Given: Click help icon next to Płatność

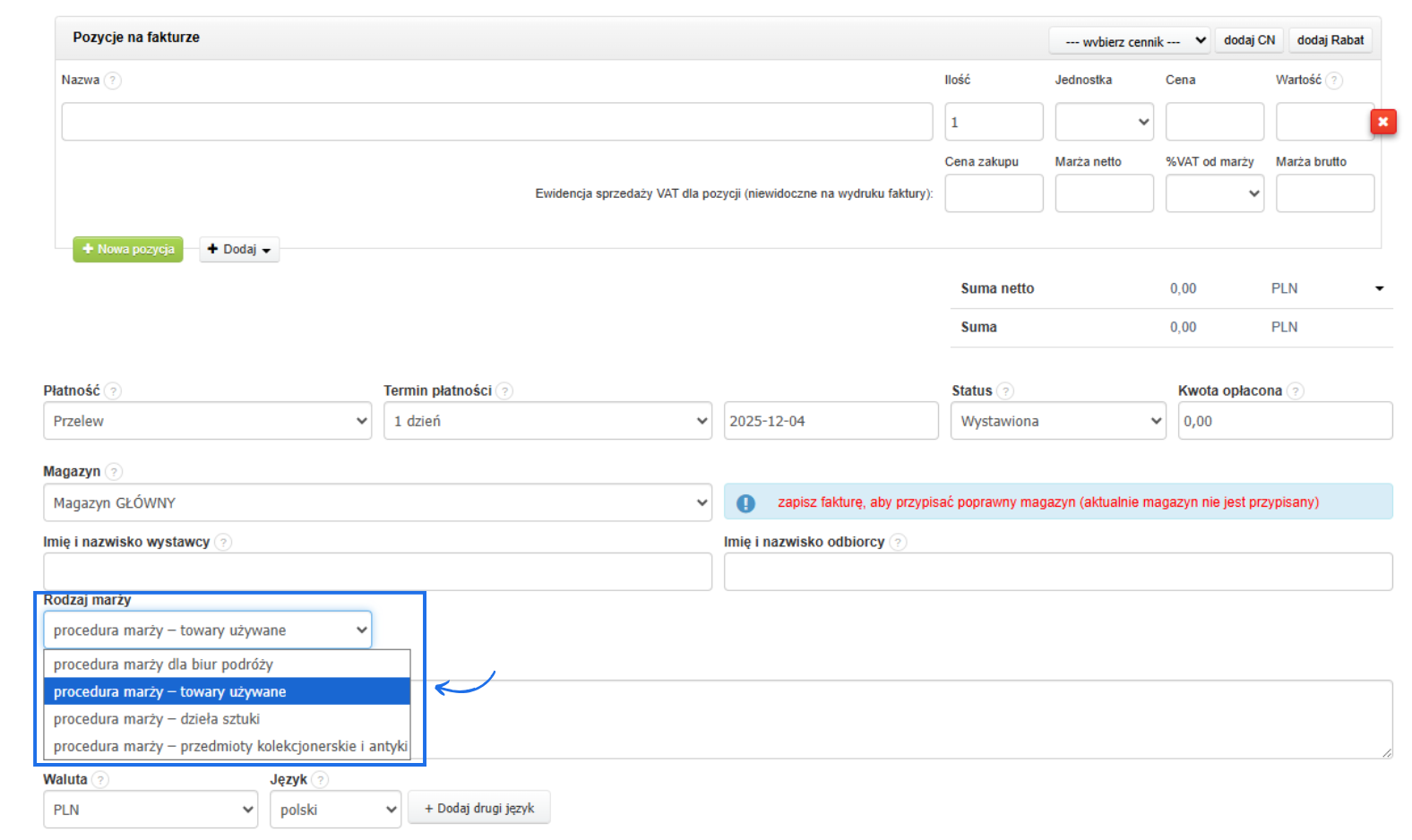Looking at the screenshot, I should [112, 391].
